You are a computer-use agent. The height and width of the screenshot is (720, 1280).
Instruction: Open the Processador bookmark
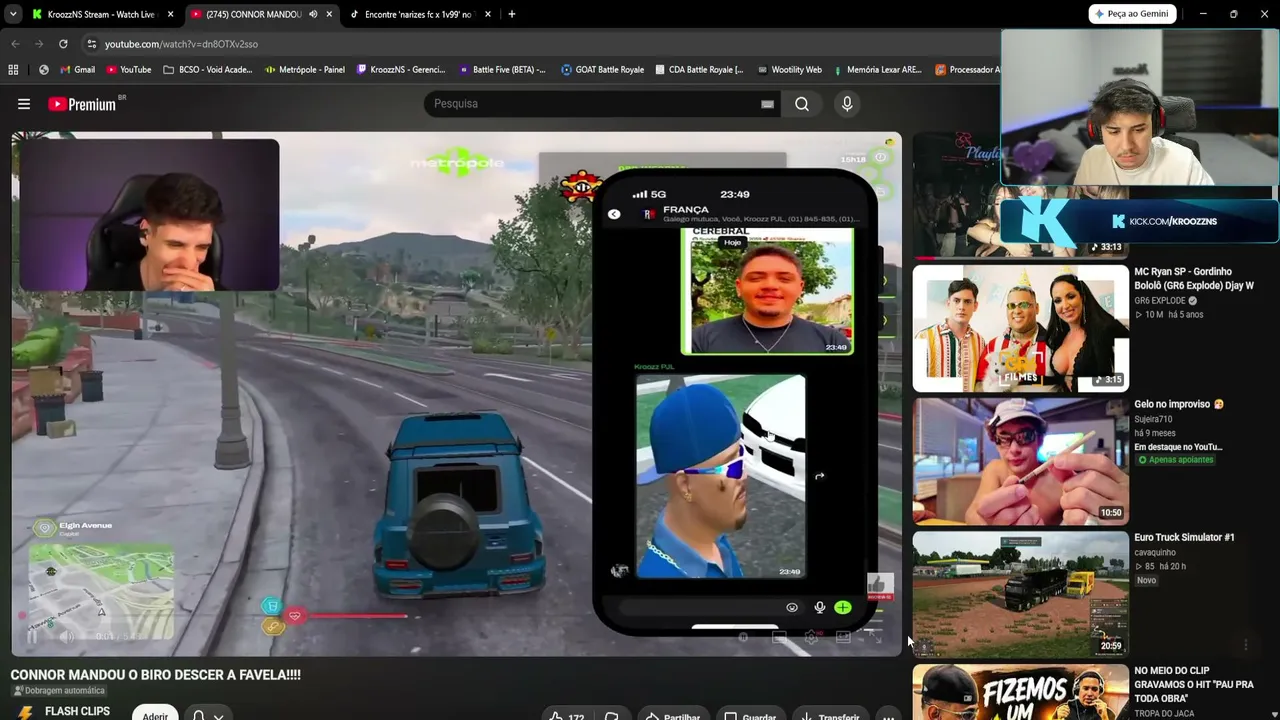(x=967, y=70)
